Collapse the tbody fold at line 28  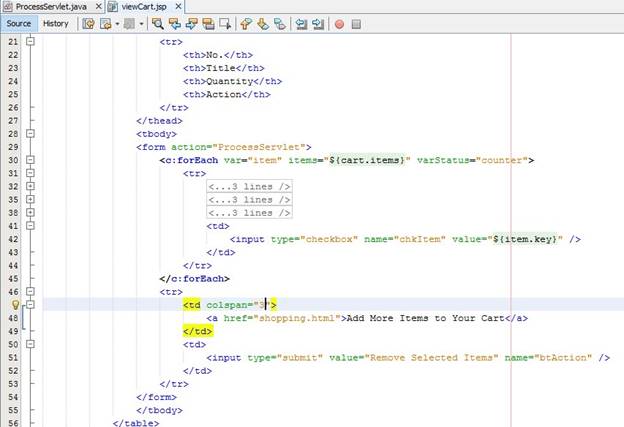(x=30, y=133)
